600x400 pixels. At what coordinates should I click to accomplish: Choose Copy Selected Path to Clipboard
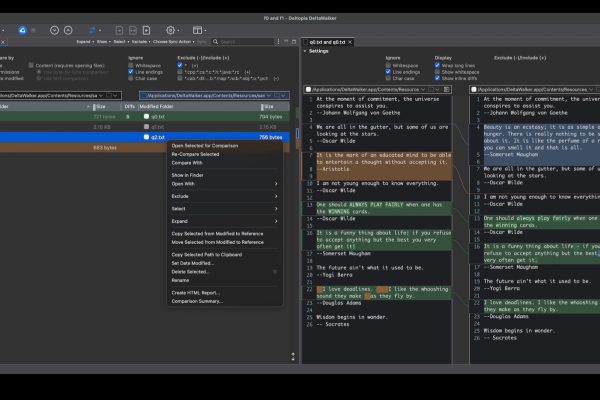pos(207,255)
